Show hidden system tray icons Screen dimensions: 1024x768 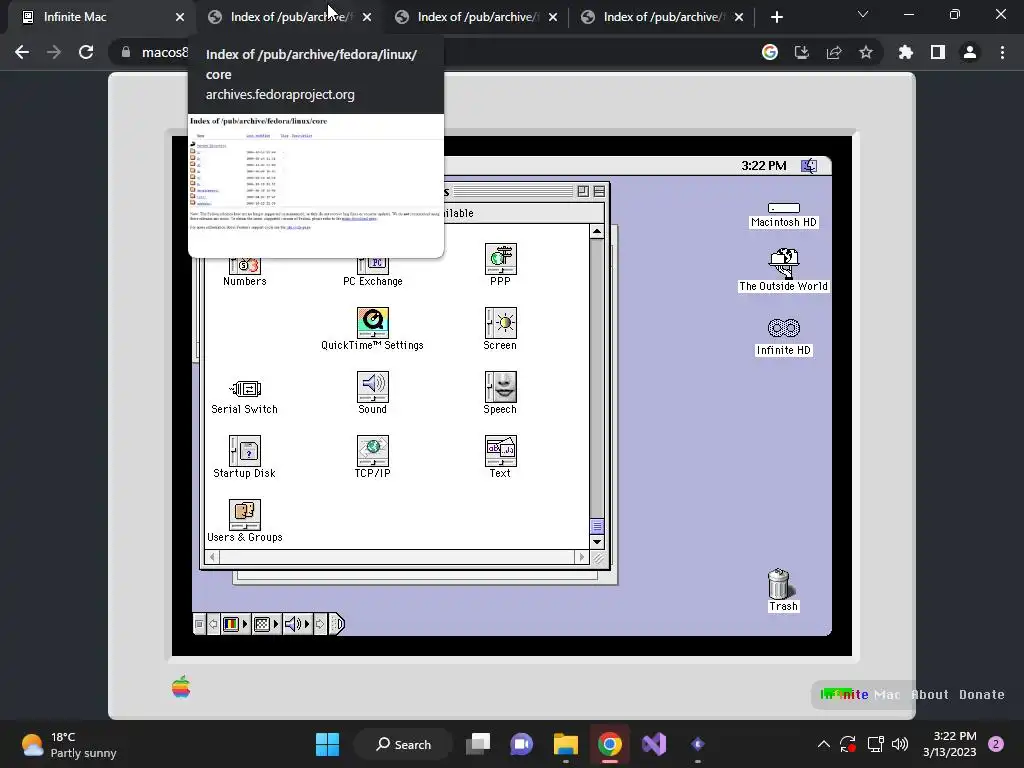(x=824, y=744)
